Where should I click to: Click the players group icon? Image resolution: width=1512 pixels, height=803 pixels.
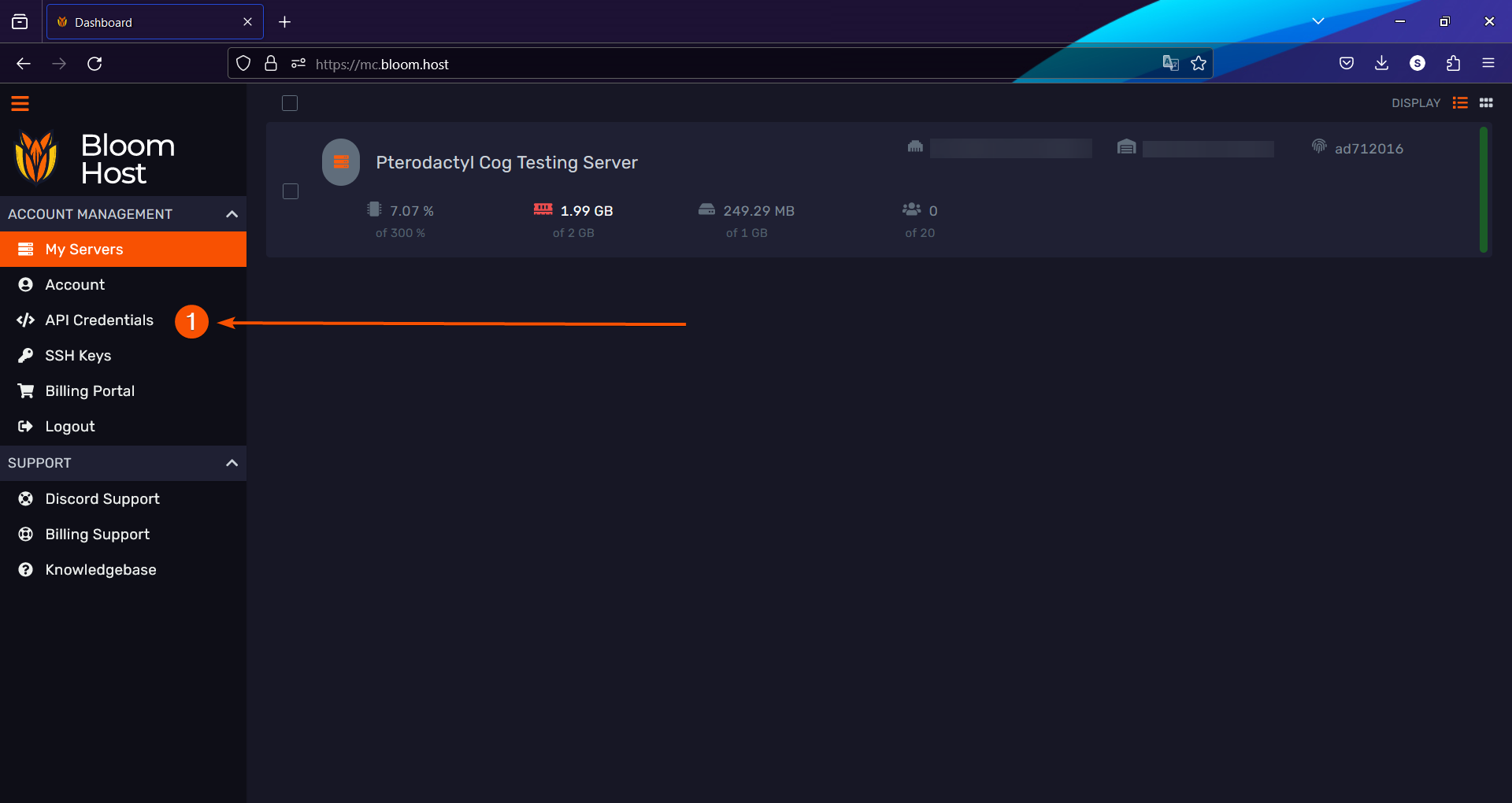911,209
